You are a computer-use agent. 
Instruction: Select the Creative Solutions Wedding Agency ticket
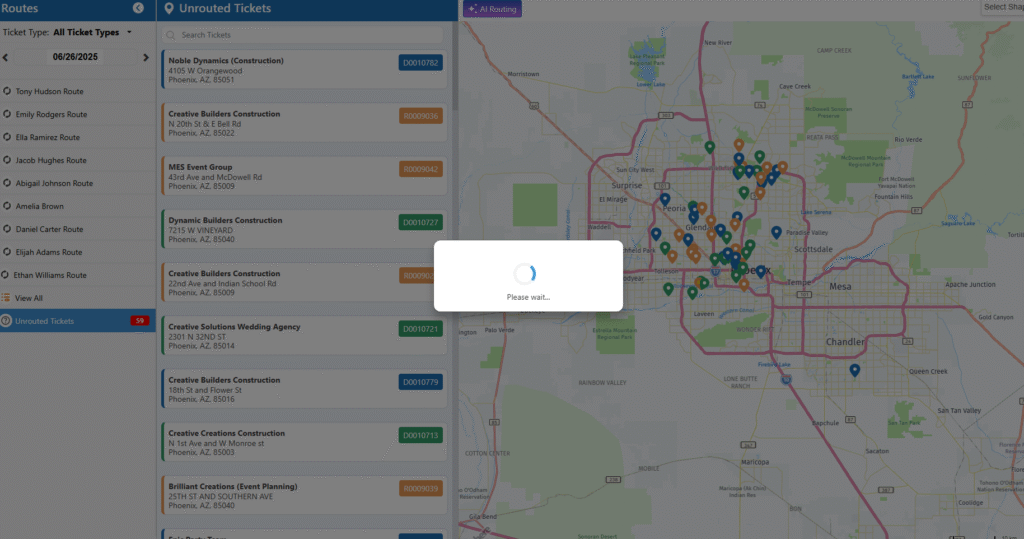[304, 336]
